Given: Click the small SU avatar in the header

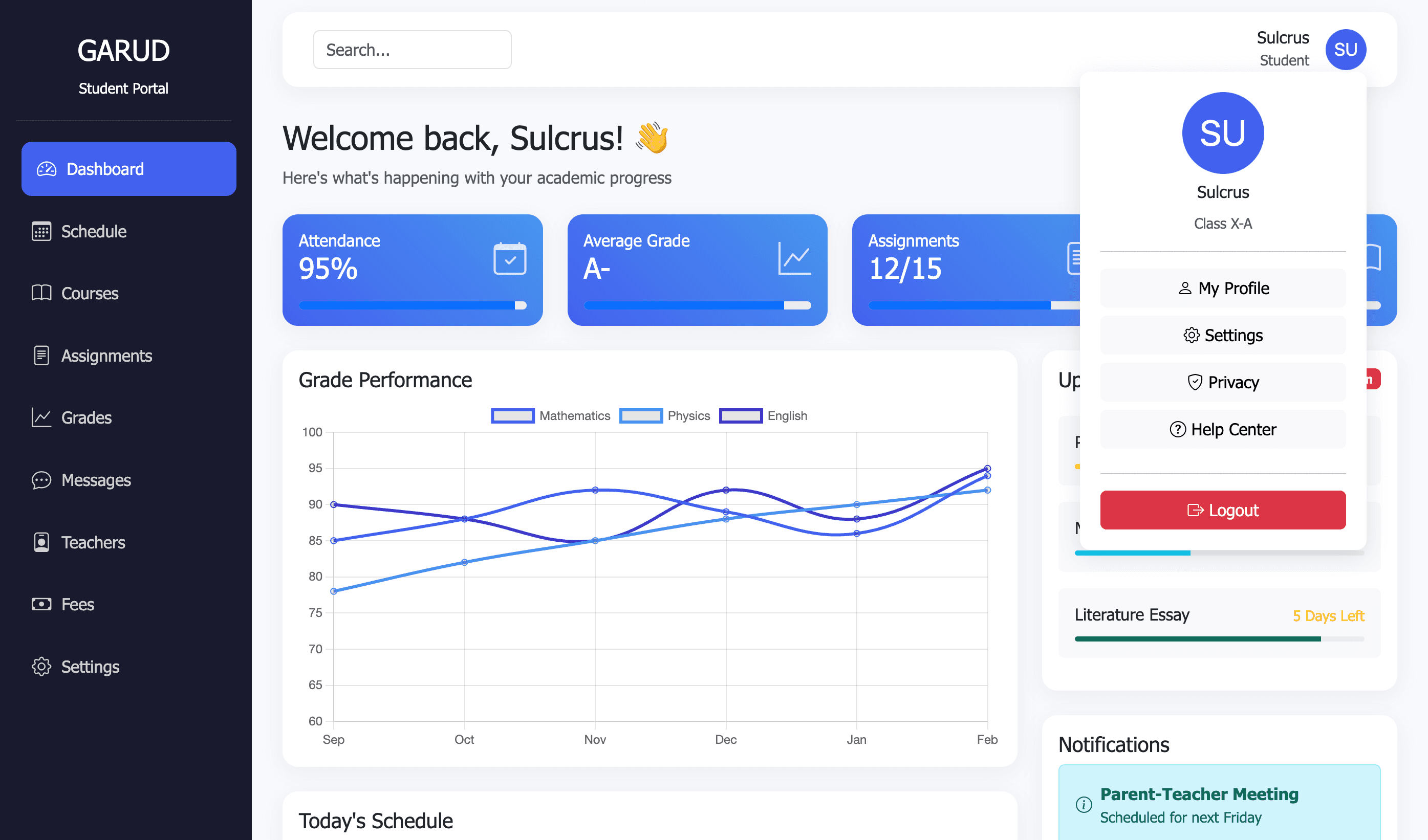Looking at the screenshot, I should coord(1345,50).
